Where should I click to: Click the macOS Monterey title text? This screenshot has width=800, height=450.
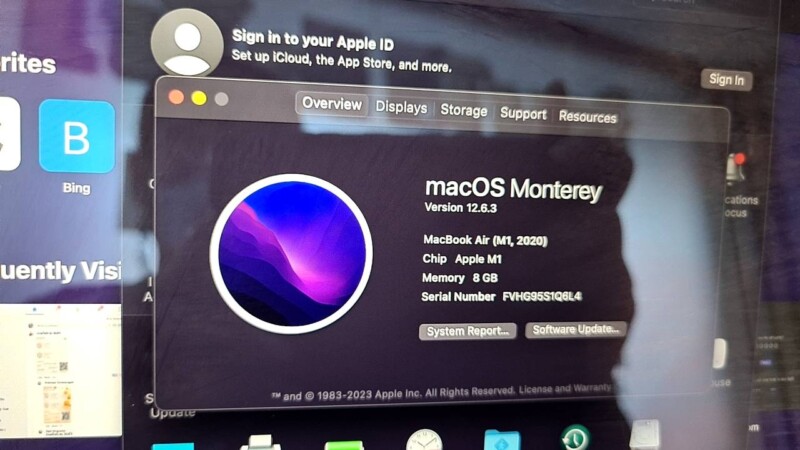tap(513, 189)
